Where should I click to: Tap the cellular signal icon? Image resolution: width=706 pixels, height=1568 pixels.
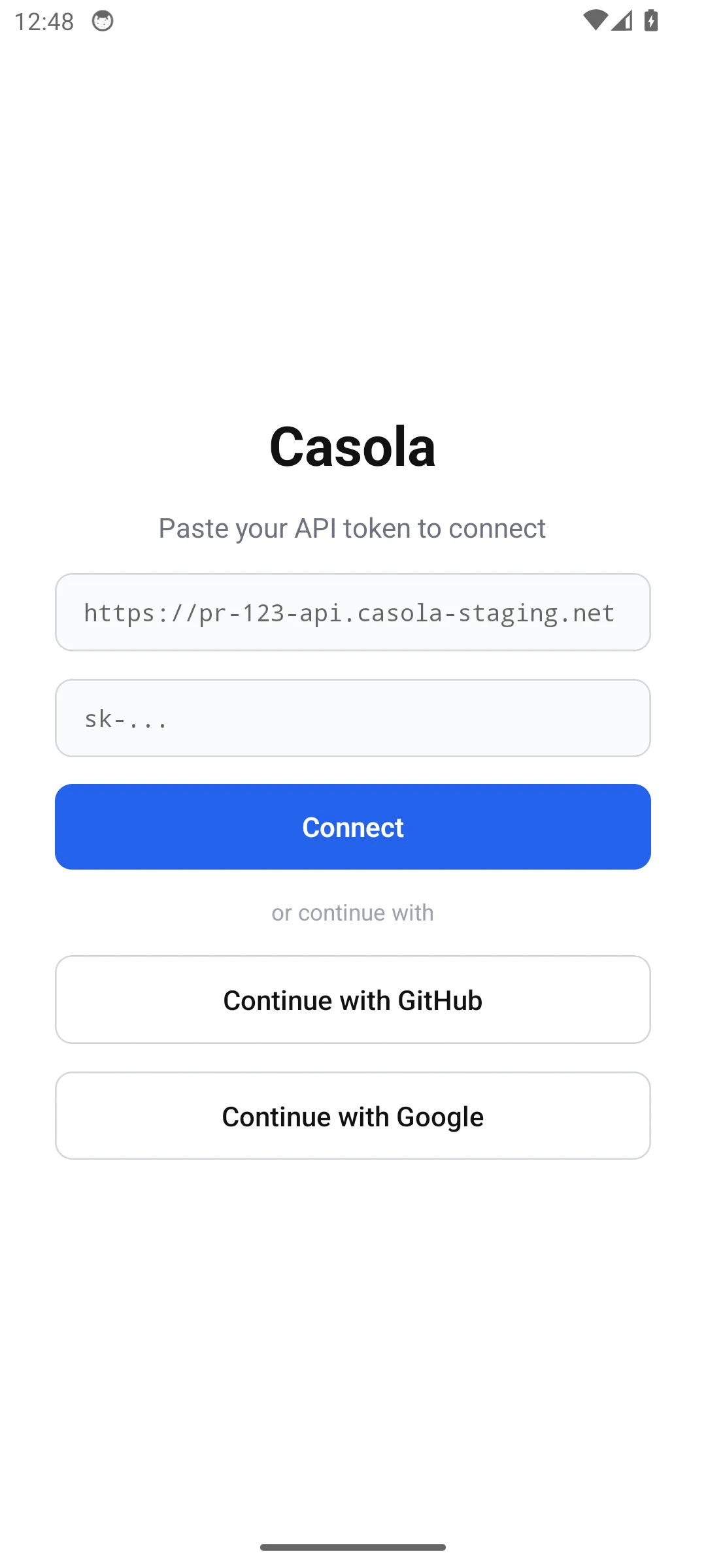[x=621, y=22]
